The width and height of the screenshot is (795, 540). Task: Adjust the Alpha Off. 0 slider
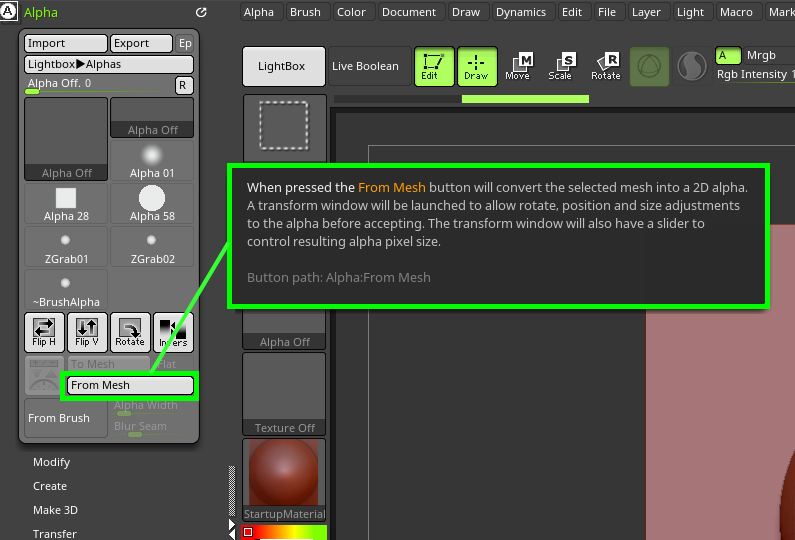99,85
